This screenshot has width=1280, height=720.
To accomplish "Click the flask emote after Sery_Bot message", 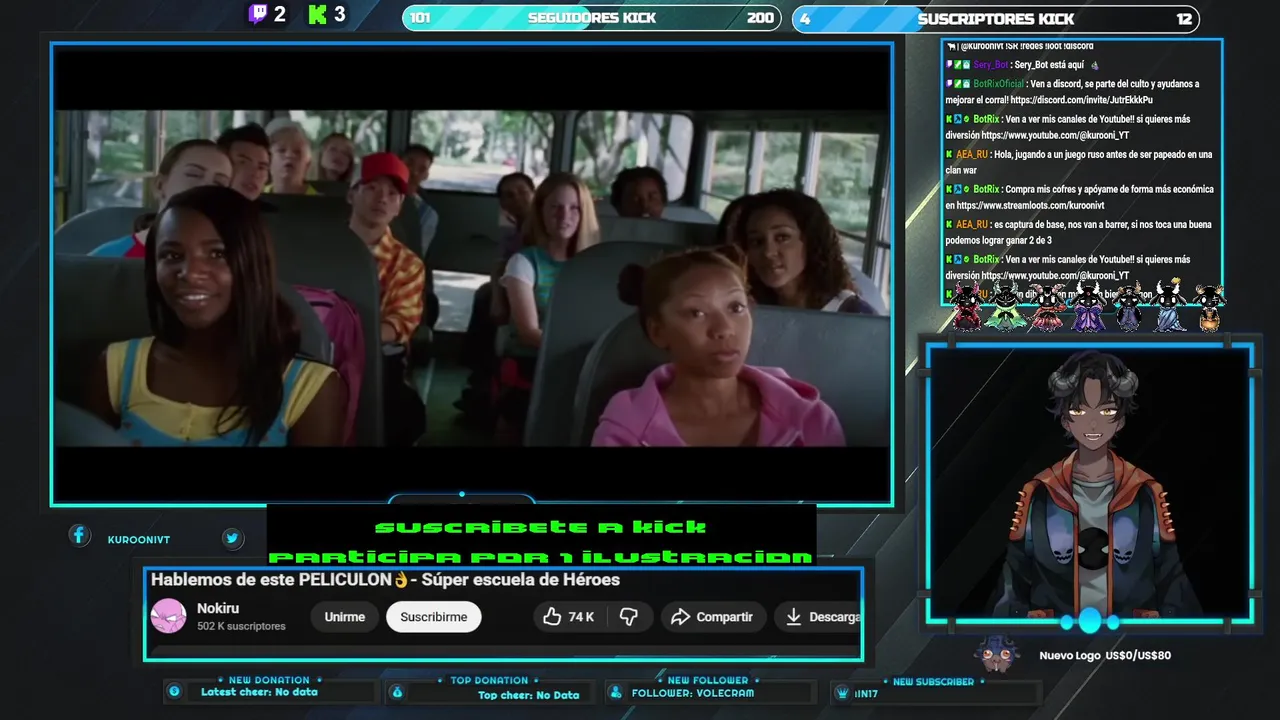I will 1094,65.
